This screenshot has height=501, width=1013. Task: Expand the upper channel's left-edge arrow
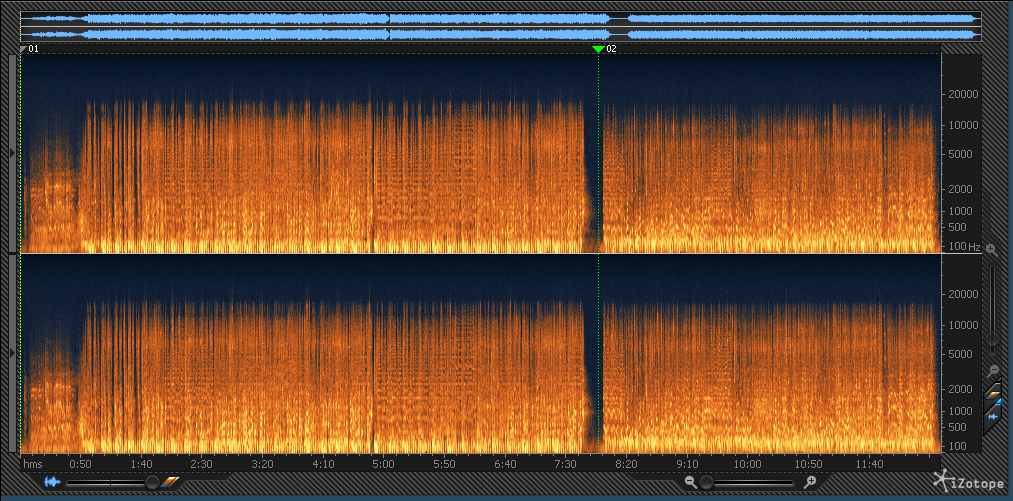tap(12, 152)
